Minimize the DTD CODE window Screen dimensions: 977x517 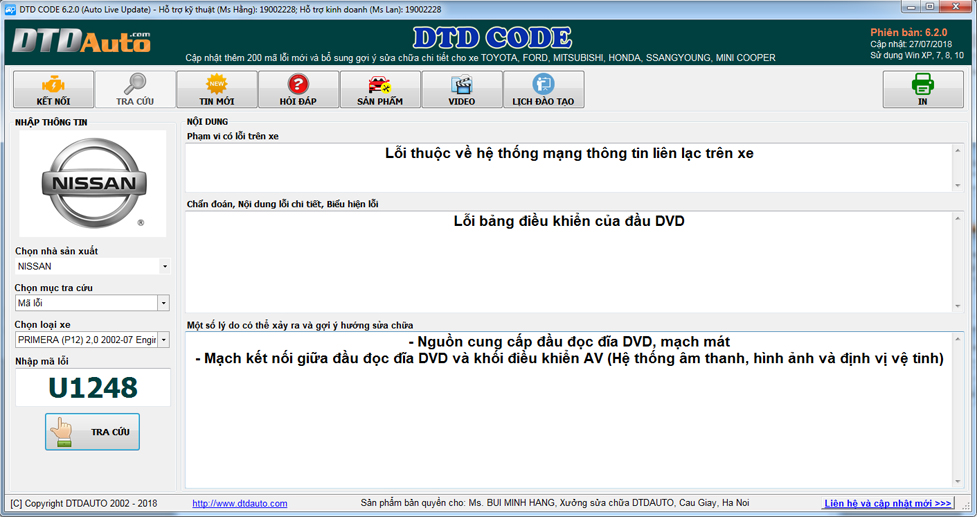tap(910, 6)
